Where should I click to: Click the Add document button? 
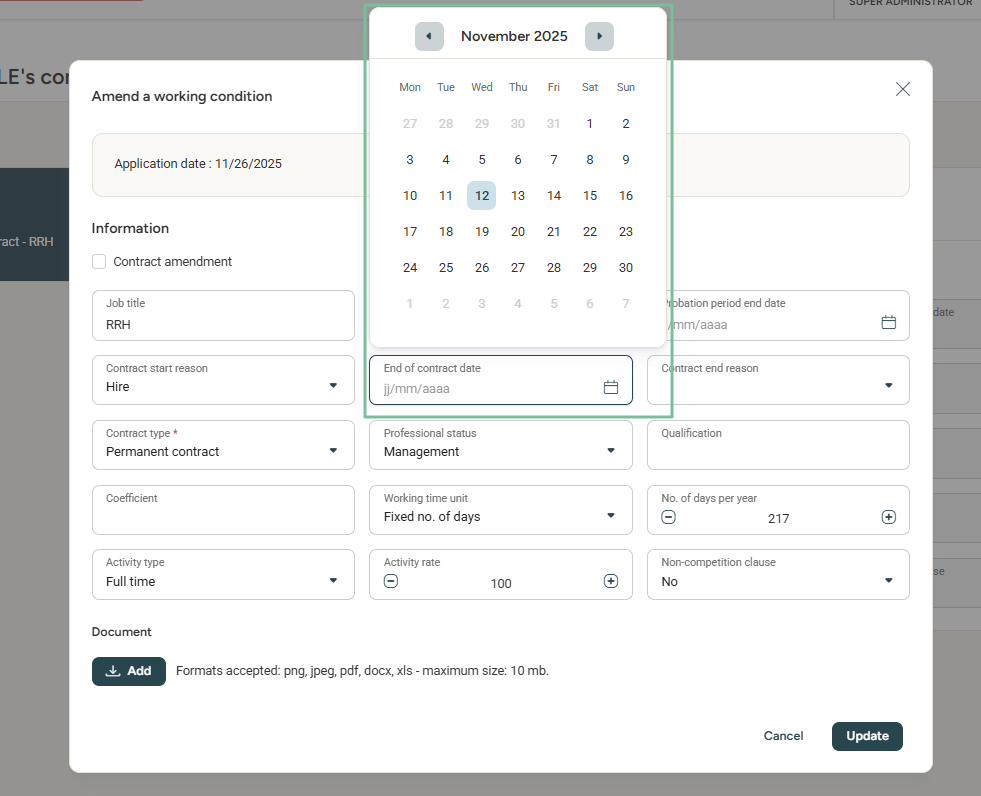pyautogui.click(x=129, y=671)
